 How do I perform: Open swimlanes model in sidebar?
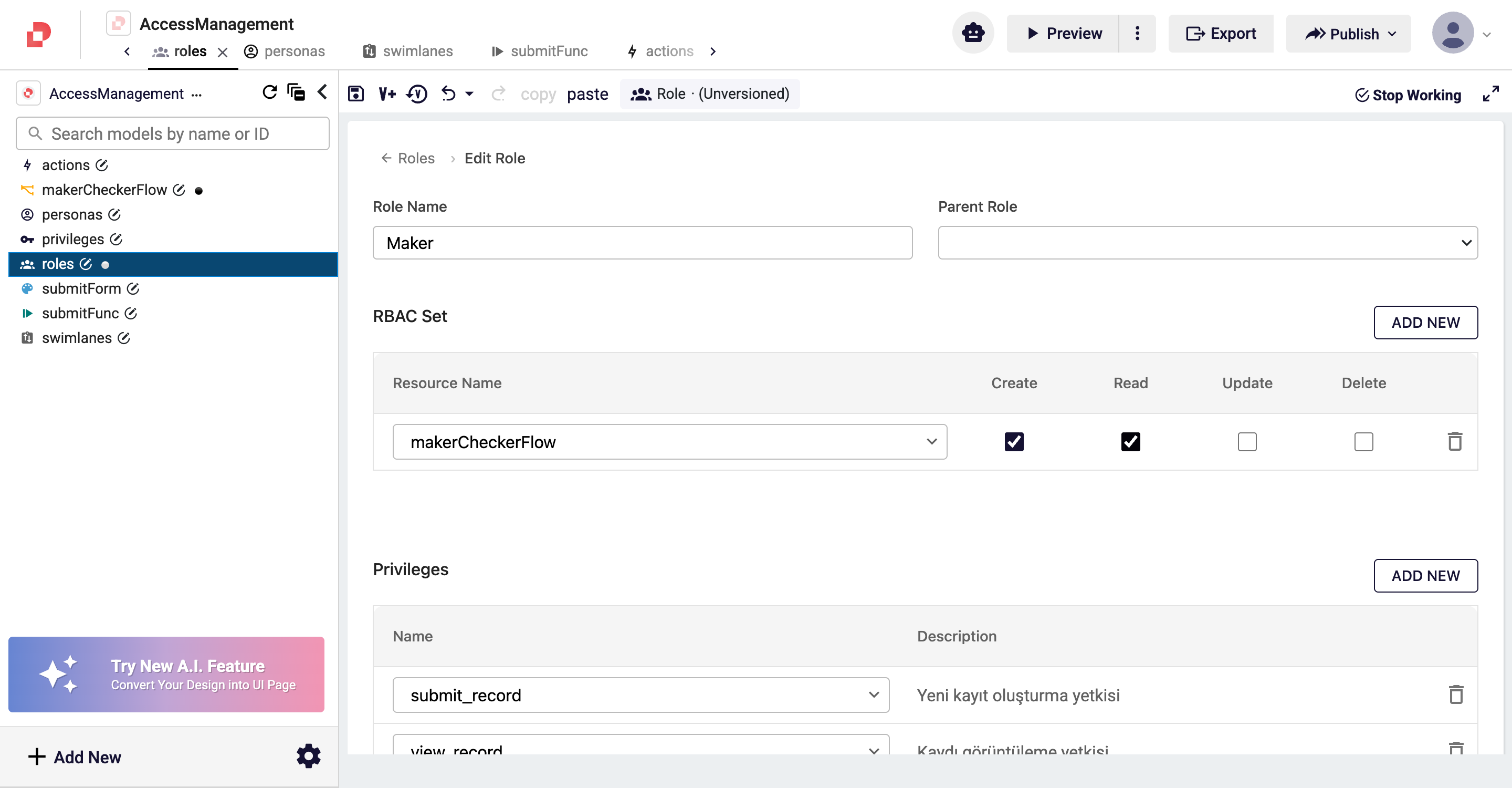pos(76,338)
